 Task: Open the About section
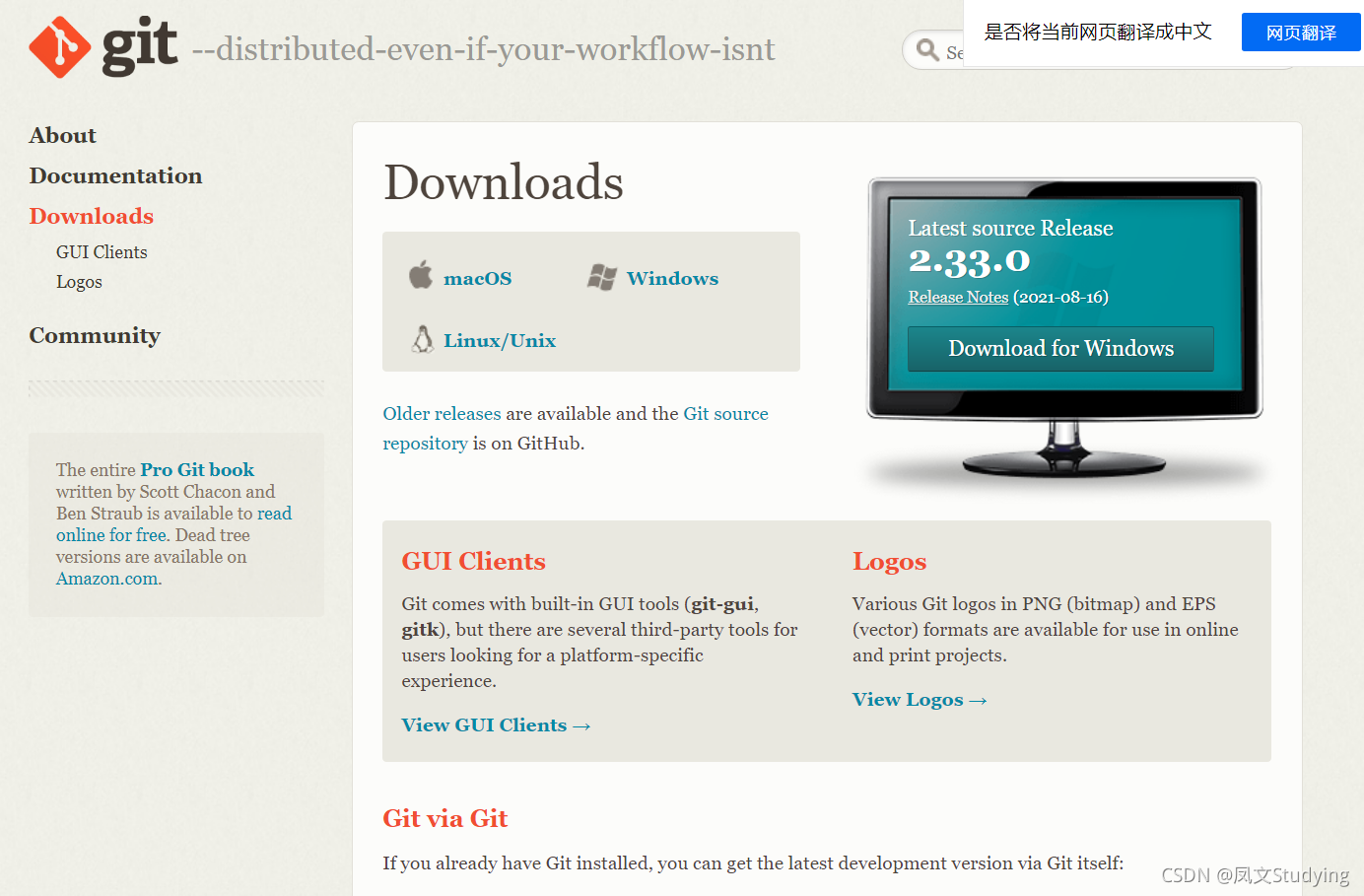pyautogui.click(x=62, y=135)
